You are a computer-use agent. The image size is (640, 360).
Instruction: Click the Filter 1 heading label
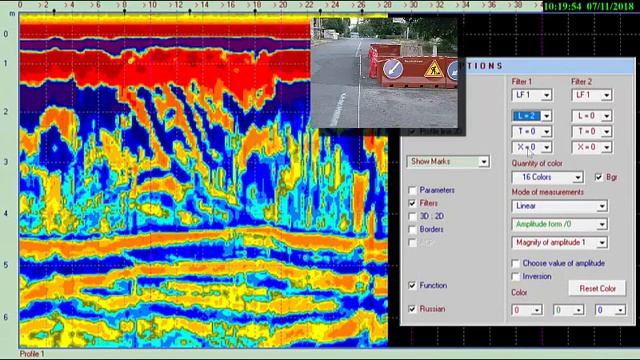522,82
